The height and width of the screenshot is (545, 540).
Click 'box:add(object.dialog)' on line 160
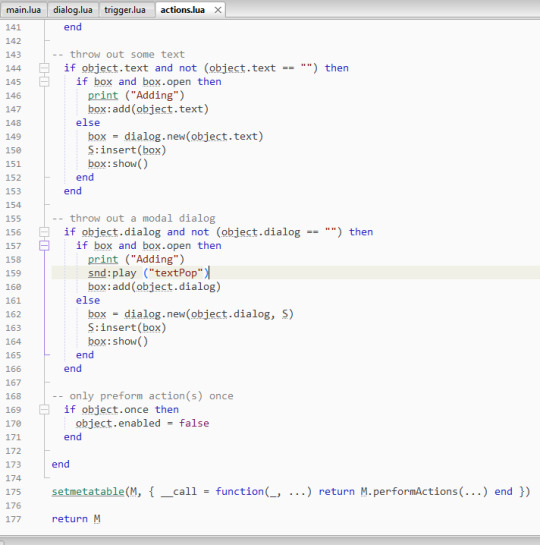click(154, 287)
